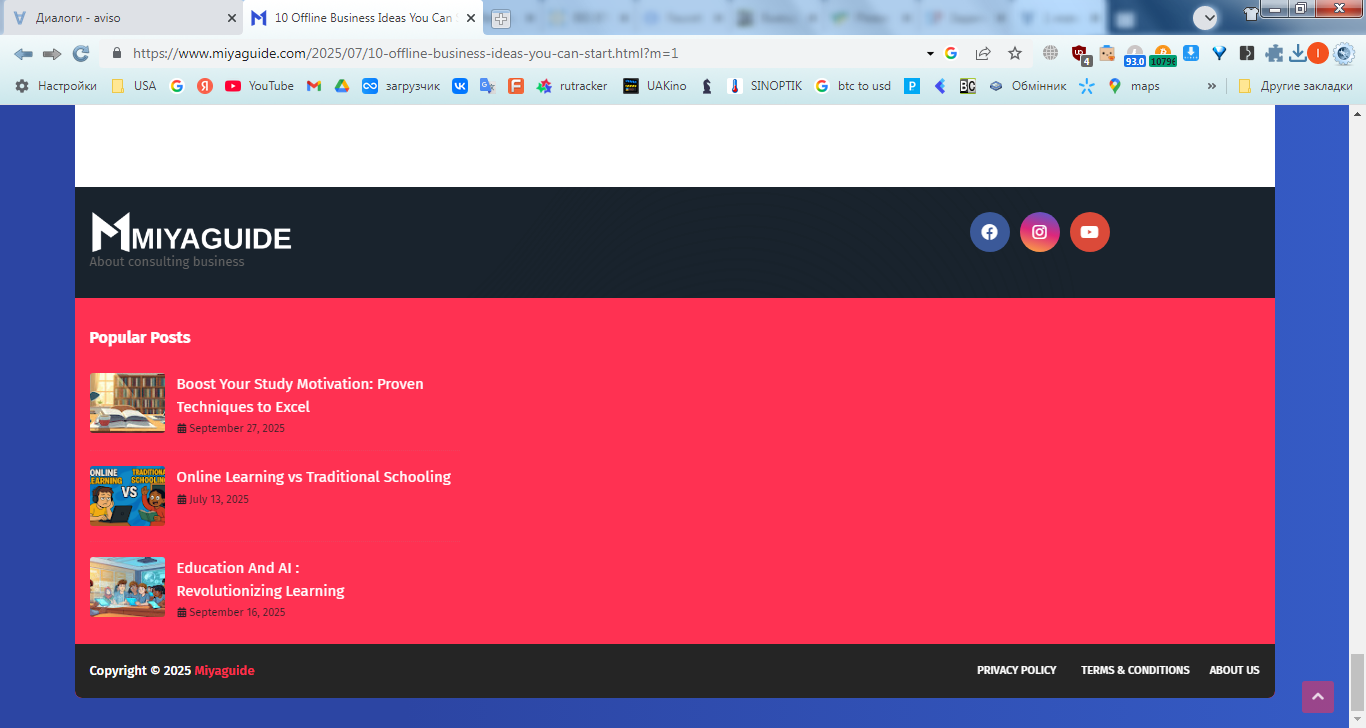
Task: Click the Google Translate bookmark icon
Action: 488,86
